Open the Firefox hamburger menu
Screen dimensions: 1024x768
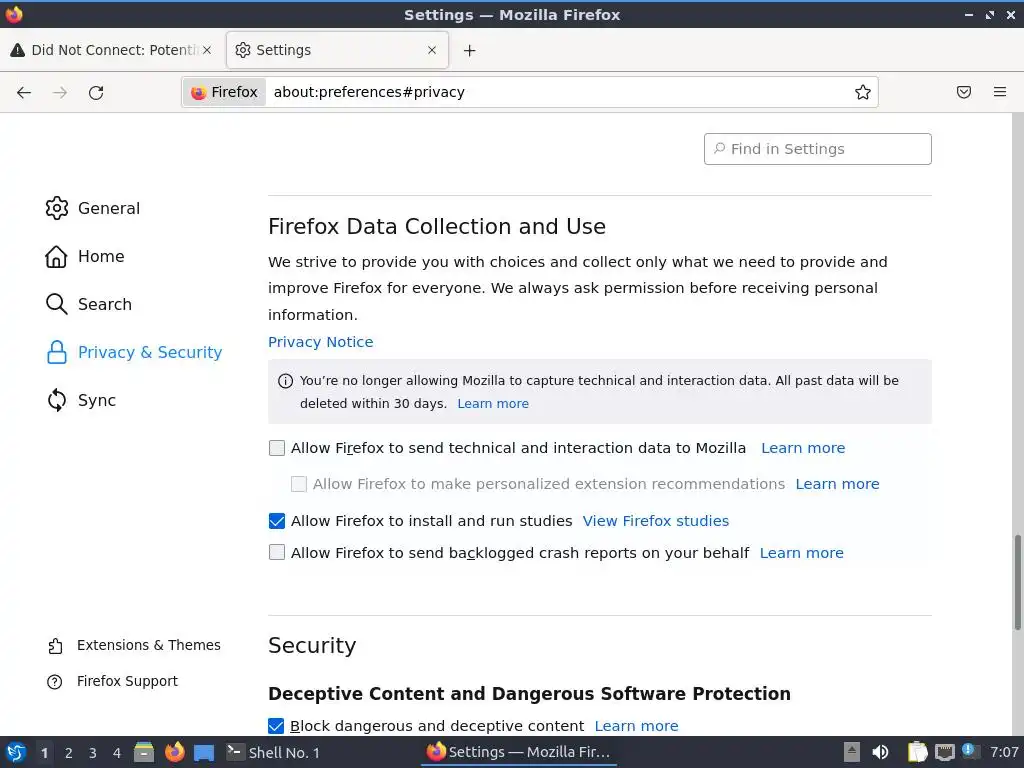click(x=1000, y=92)
